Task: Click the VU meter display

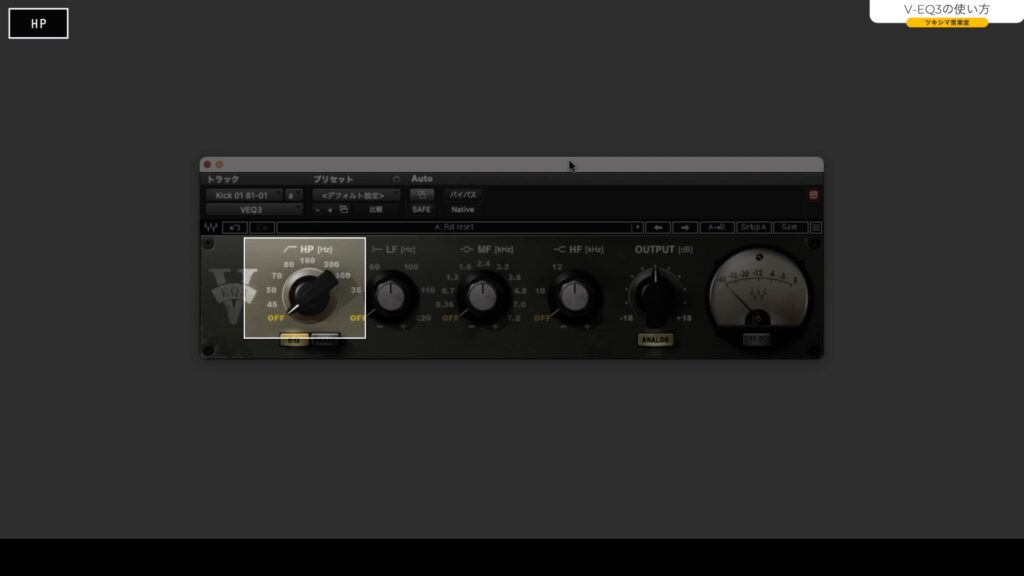Action: coord(758,293)
